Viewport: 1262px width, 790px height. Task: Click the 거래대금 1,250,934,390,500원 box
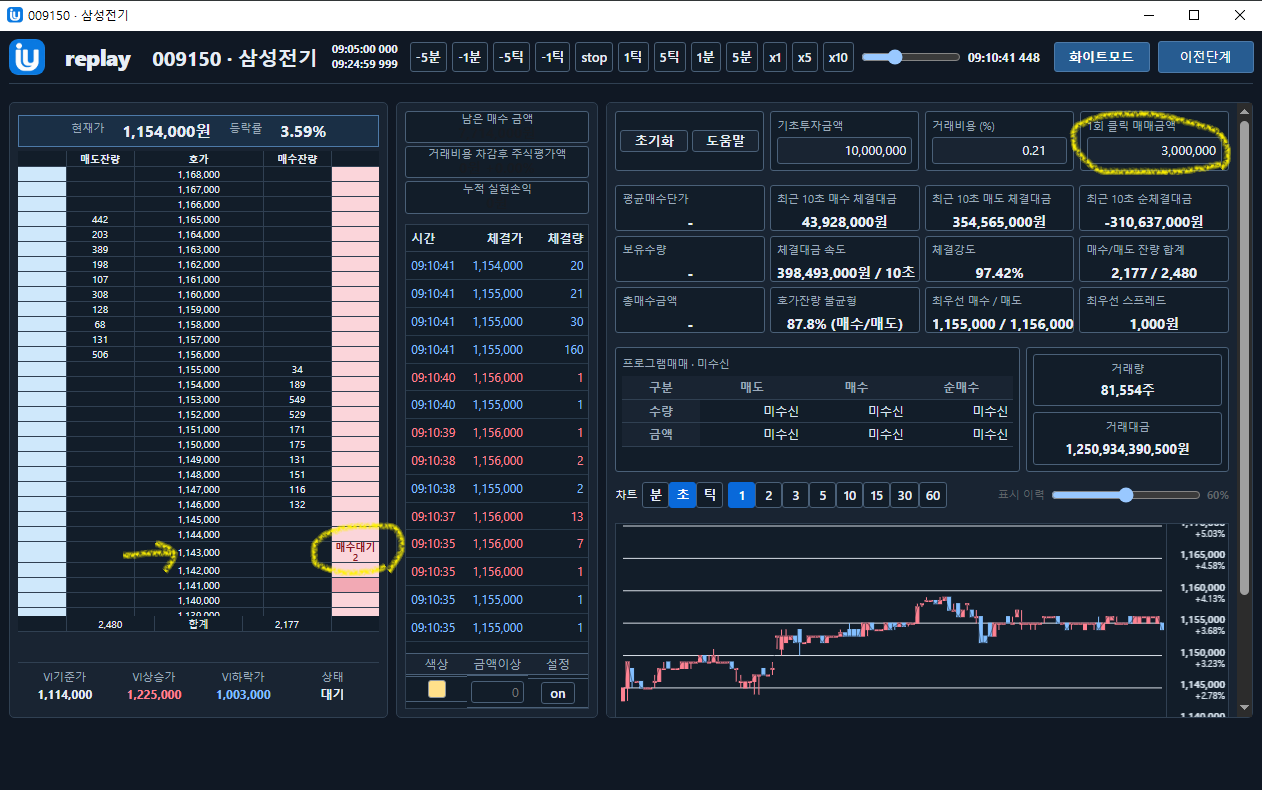(1127, 439)
